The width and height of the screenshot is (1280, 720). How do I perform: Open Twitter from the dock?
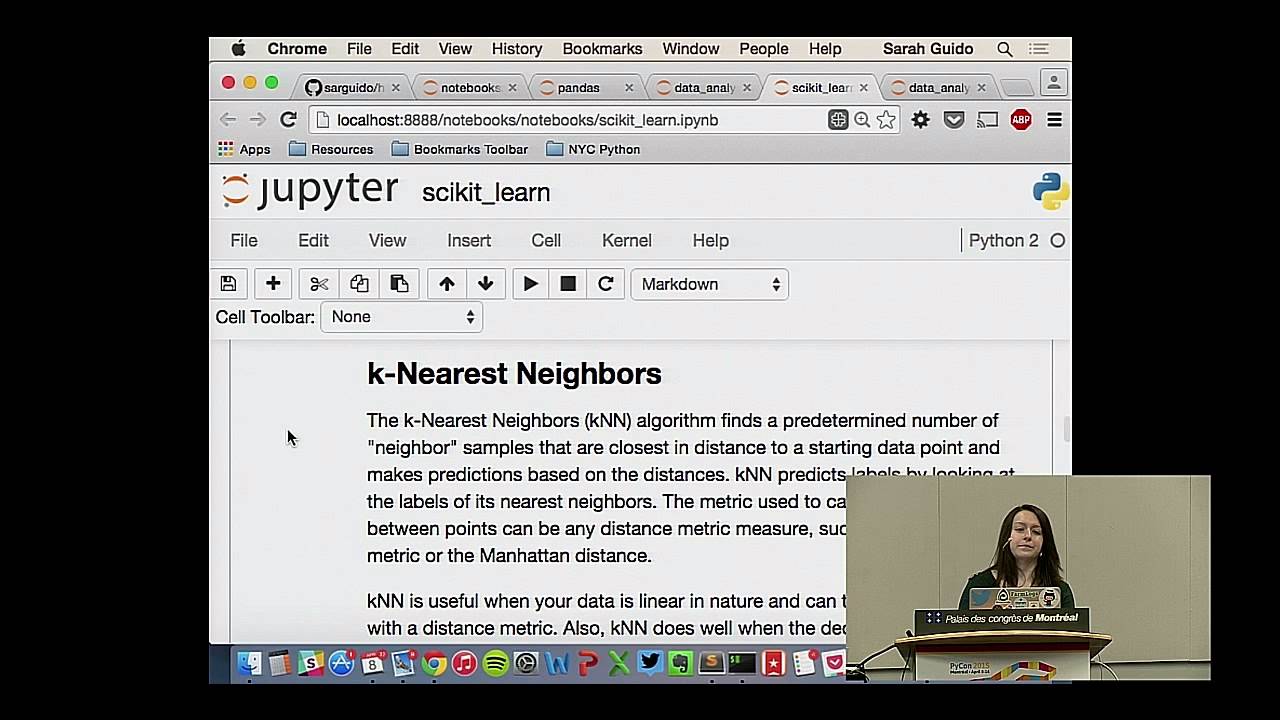(650, 663)
